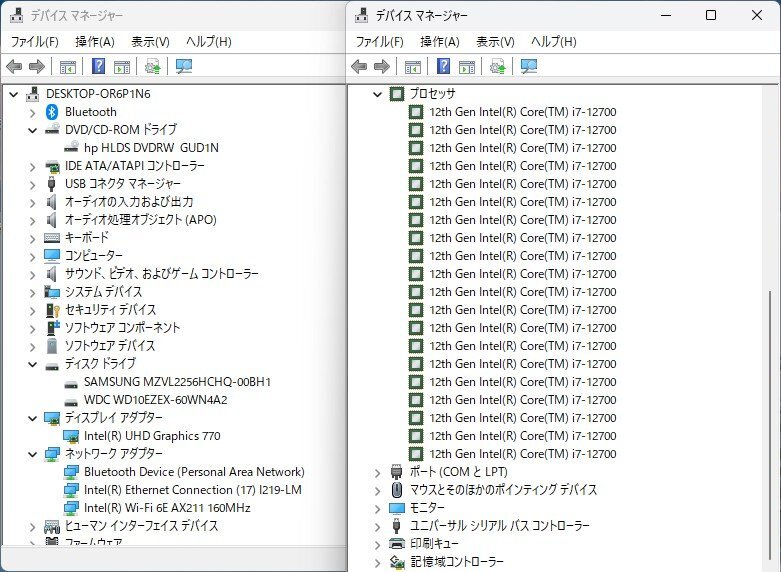Expand the モニター category
The height and width of the screenshot is (572, 781).
pyautogui.click(x=378, y=509)
